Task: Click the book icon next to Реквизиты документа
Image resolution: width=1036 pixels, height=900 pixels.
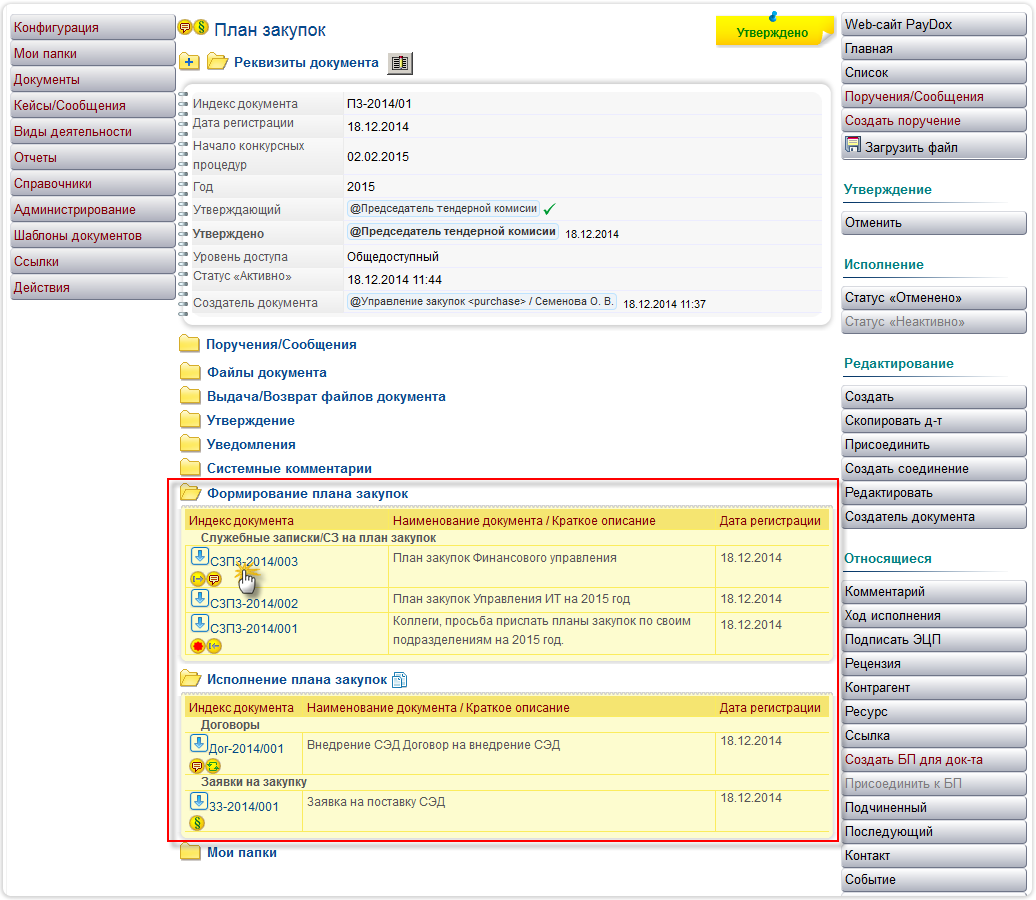Action: (400, 63)
